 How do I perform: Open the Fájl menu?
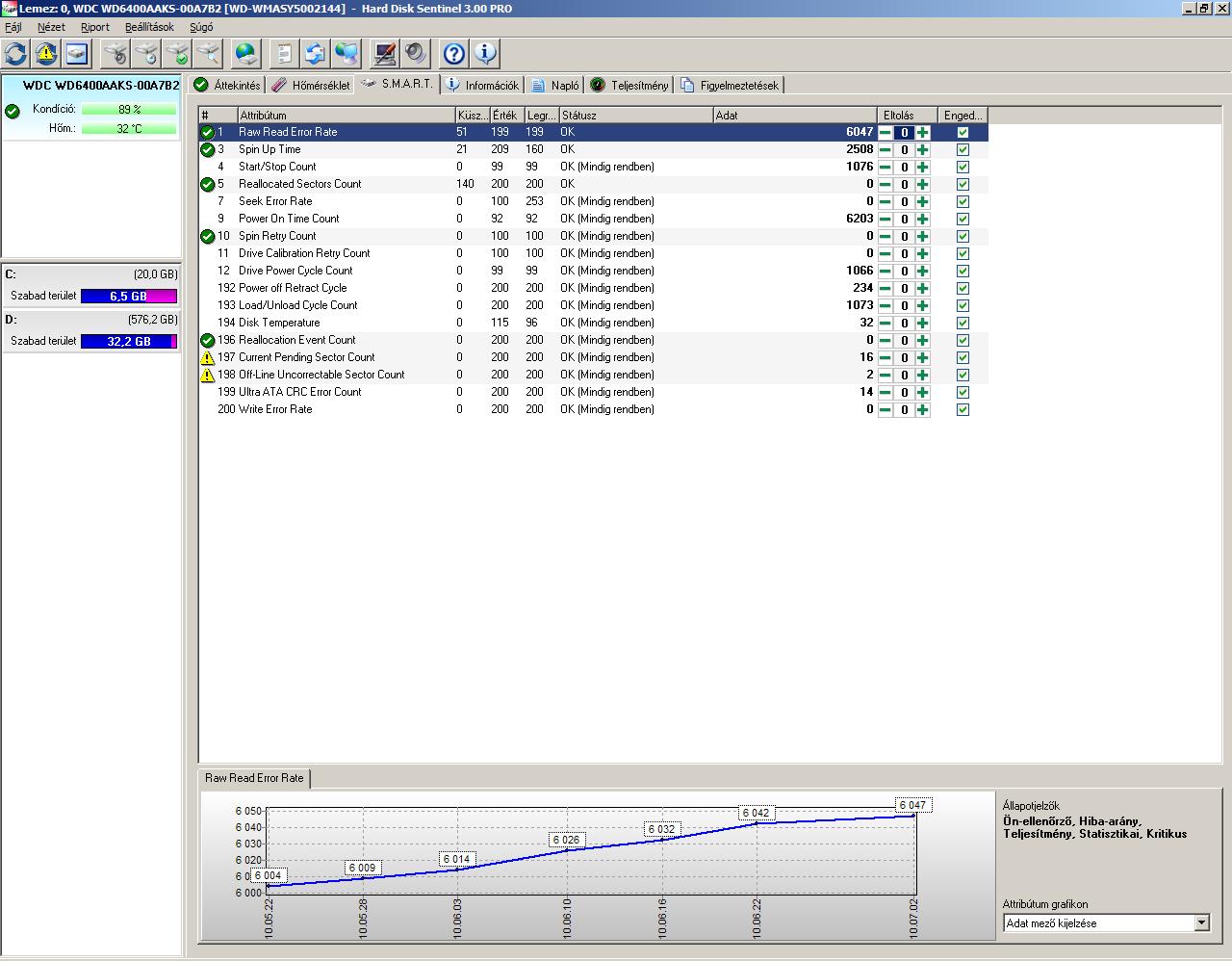click(13, 27)
